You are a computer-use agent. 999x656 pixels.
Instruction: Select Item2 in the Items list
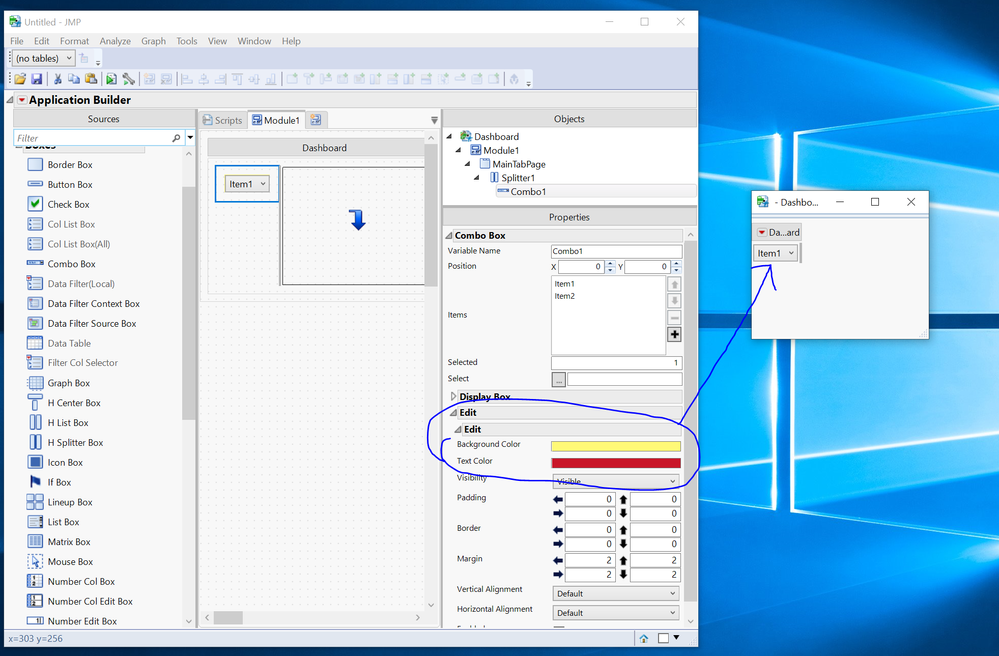click(x=564, y=296)
